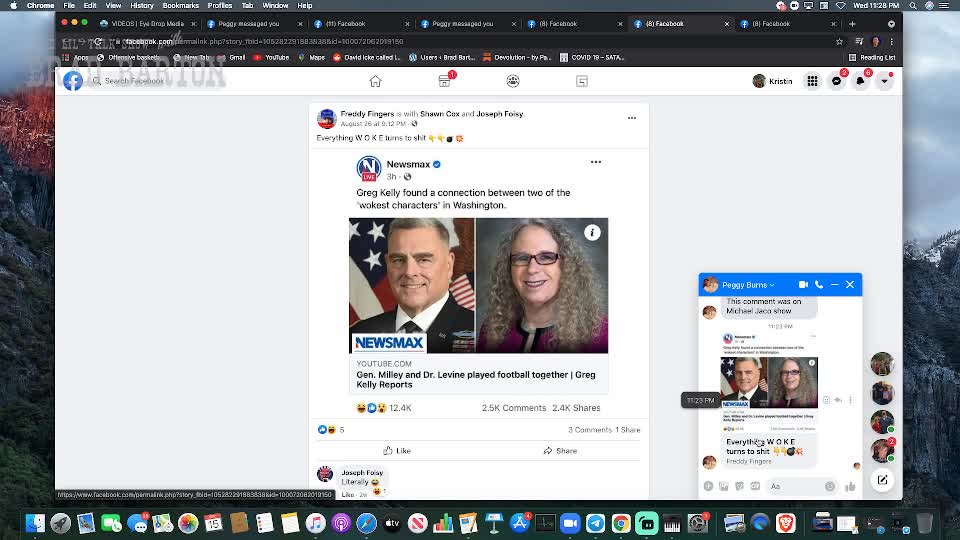Open Joseph Foisy tagged profile link
The height and width of the screenshot is (540, 960).
click(x=500, y=114)
